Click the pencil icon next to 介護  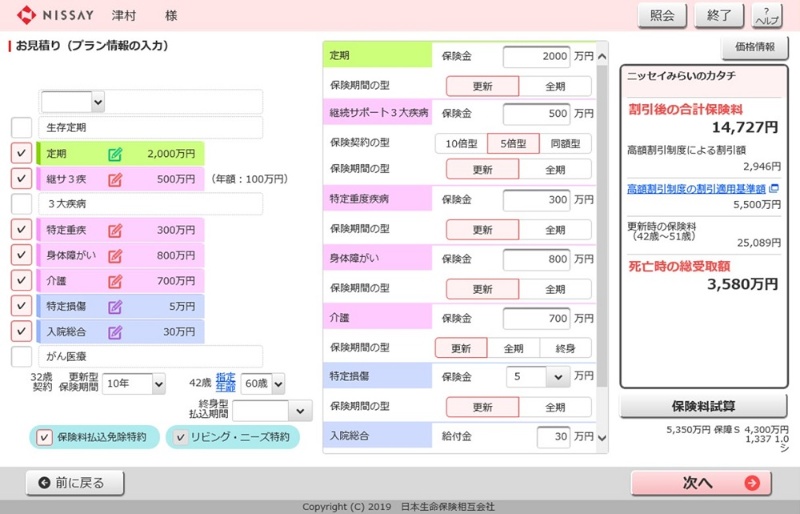point(115,281)
